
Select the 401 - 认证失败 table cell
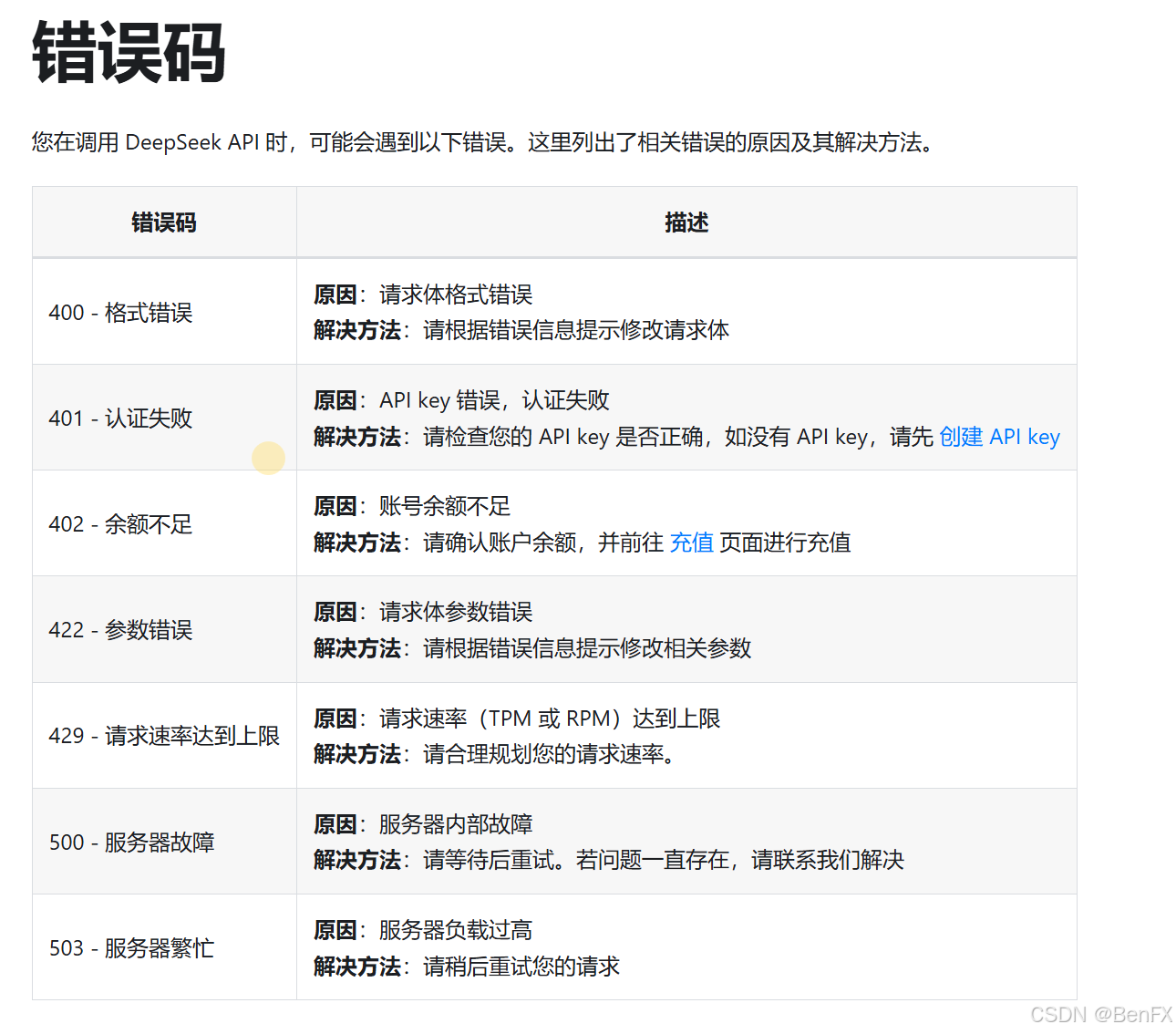[119, 419]
